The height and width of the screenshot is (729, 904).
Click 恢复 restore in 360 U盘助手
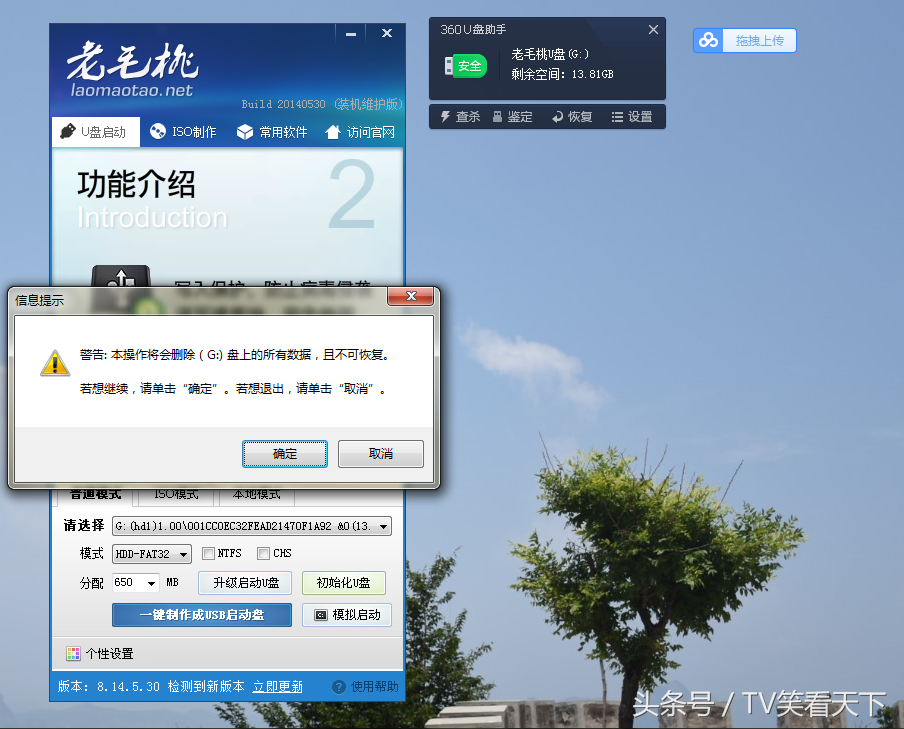572,117
